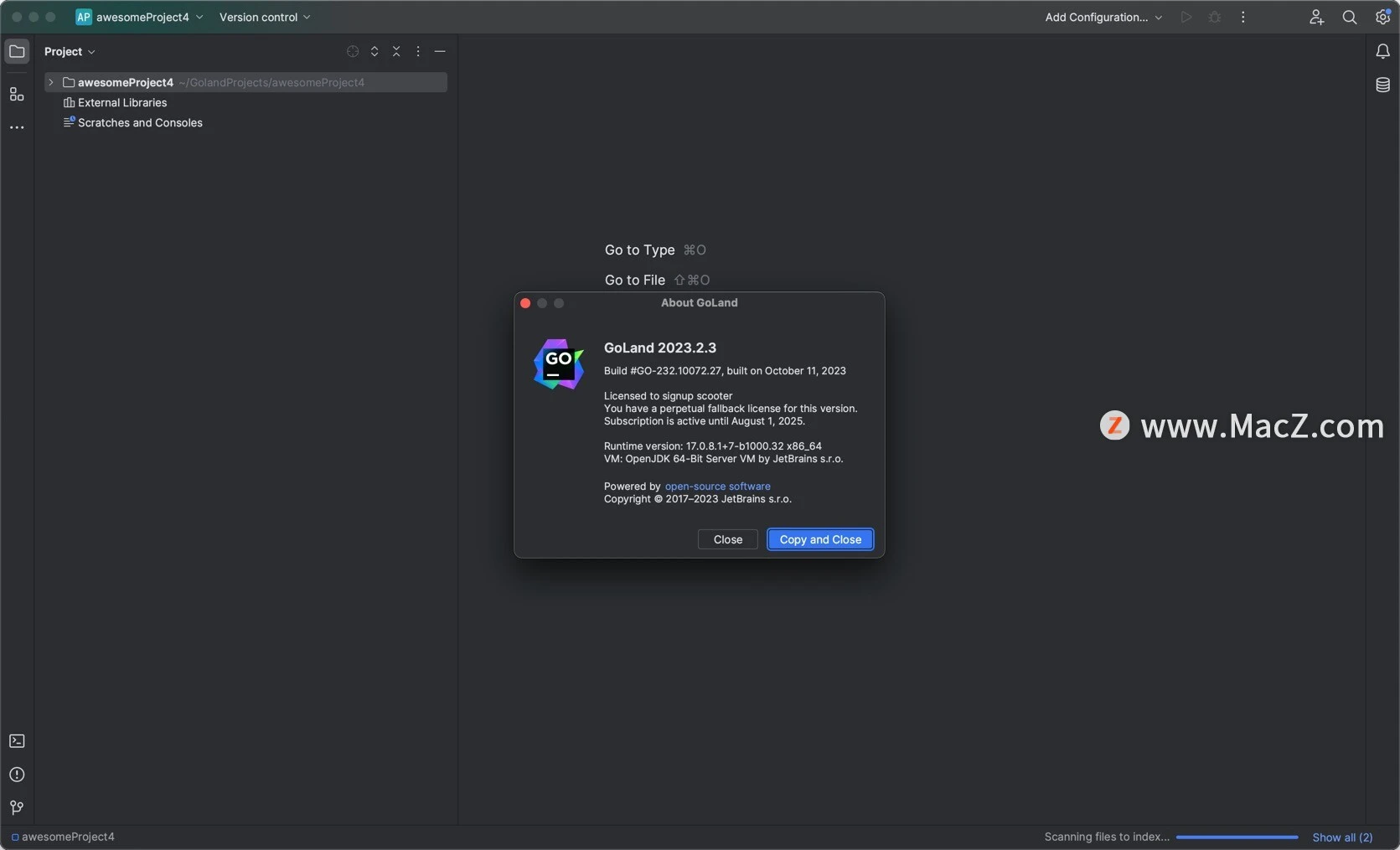Click the GoLand 2023.2.3 version text
Viewport: 1400px width, 850px height.
click(660, 348)
